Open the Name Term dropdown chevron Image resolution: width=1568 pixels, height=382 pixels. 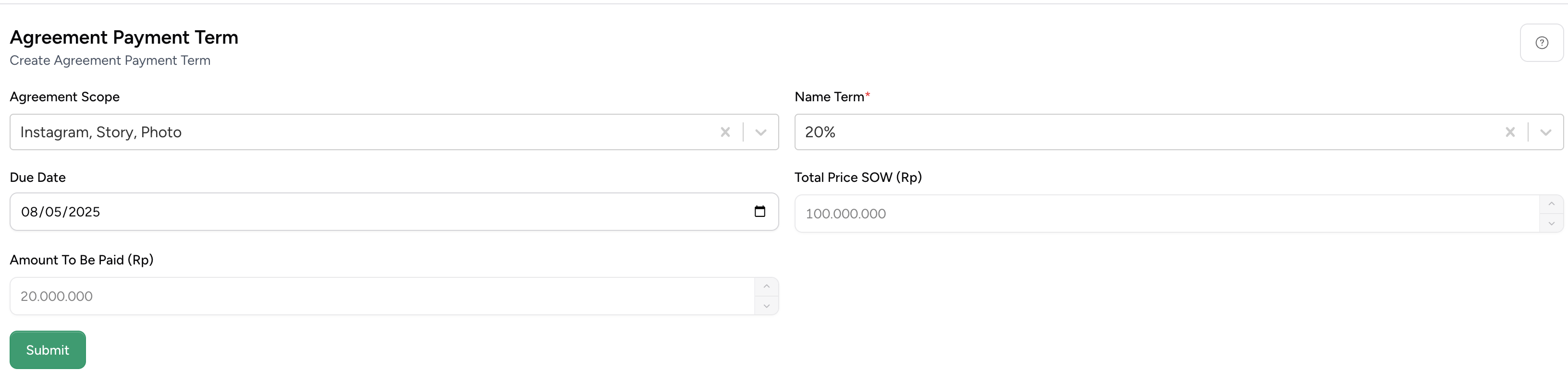pos(1545,132)
